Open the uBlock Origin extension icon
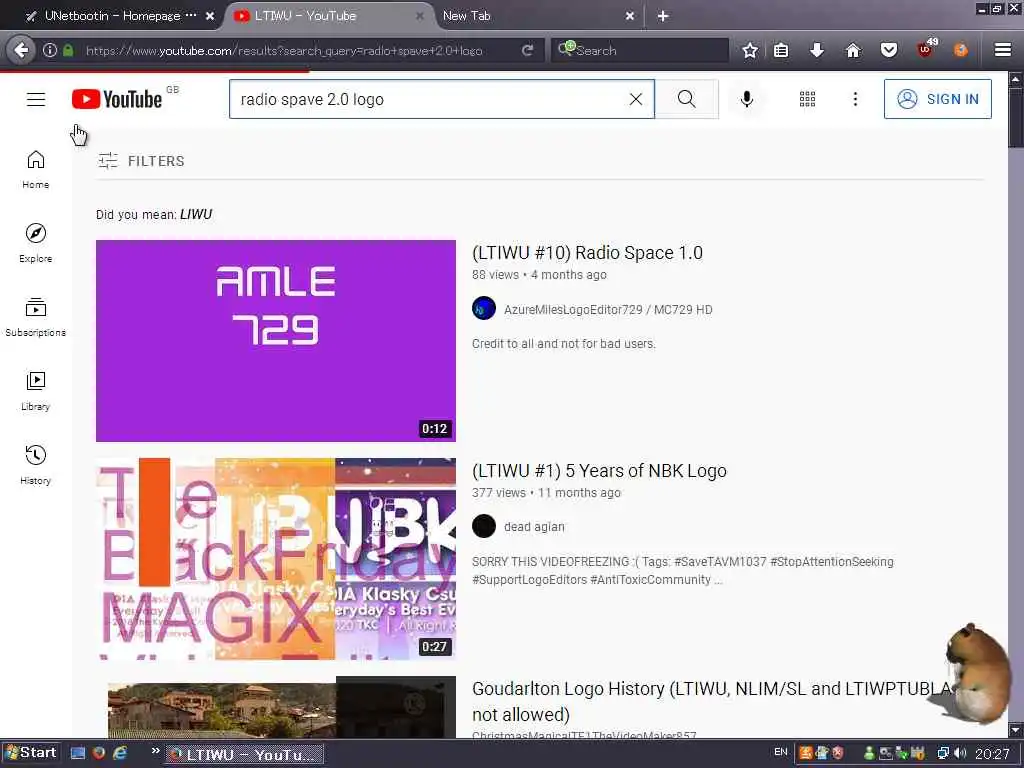 (x=926, y=49)
